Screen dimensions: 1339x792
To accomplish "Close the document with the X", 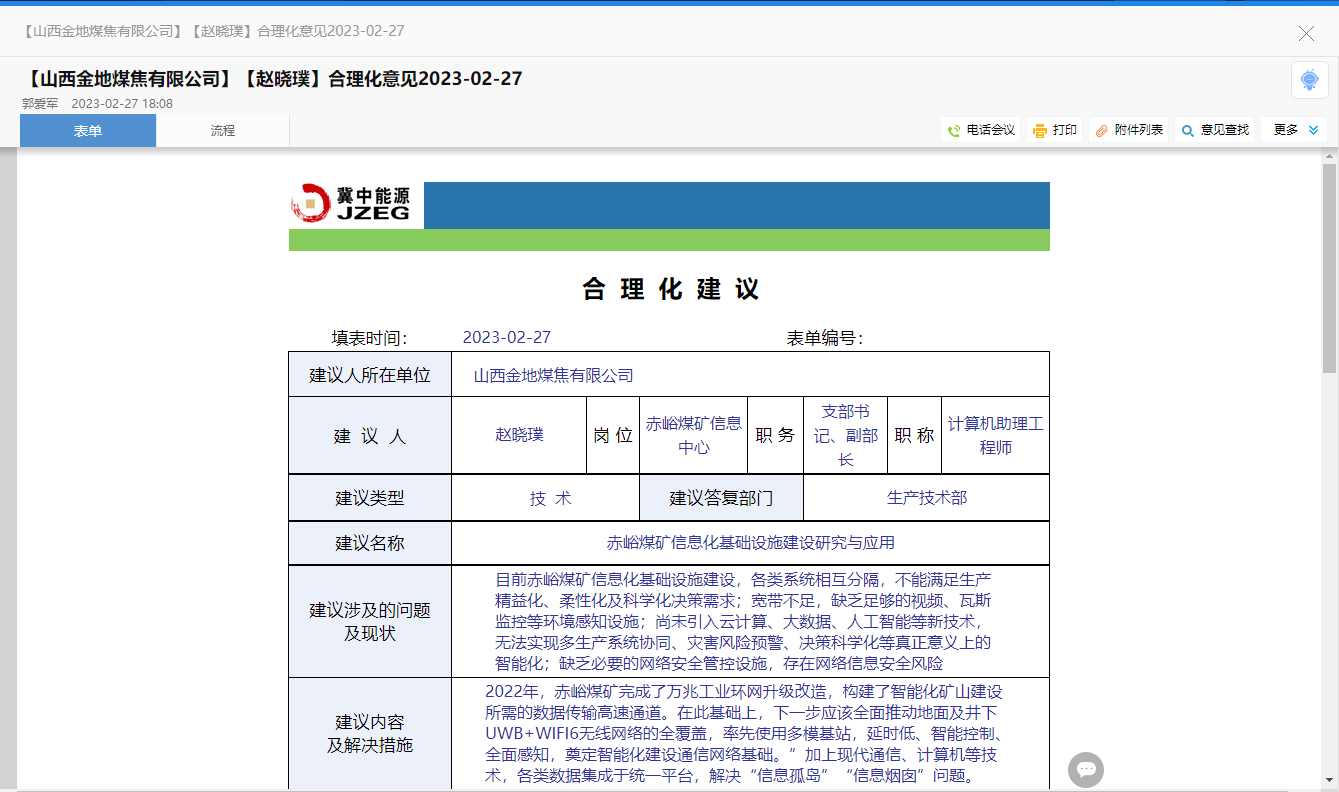I will click(x=1306, y=34).
